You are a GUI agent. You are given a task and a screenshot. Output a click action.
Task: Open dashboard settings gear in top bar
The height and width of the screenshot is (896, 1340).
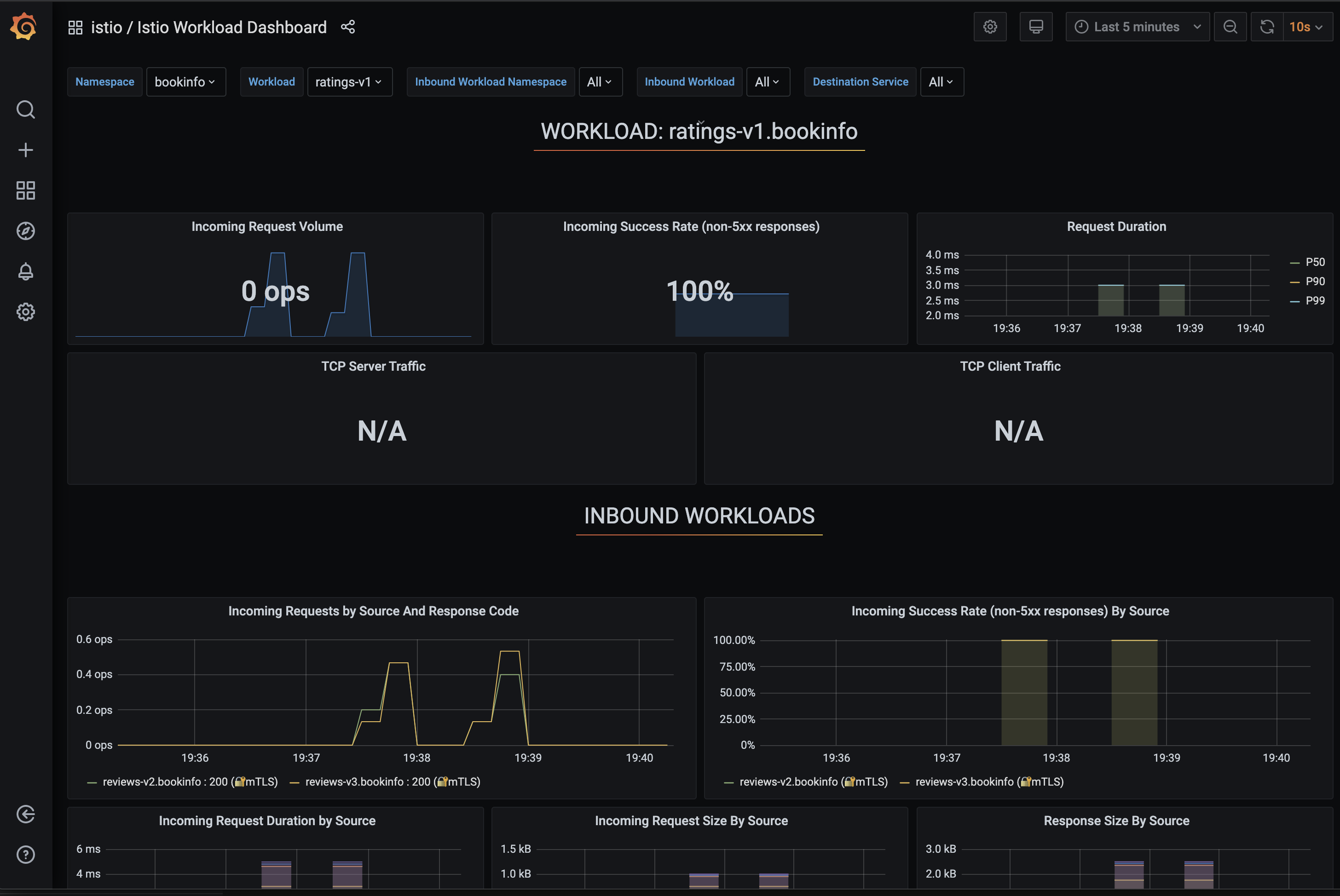click(x=990, y=27)
